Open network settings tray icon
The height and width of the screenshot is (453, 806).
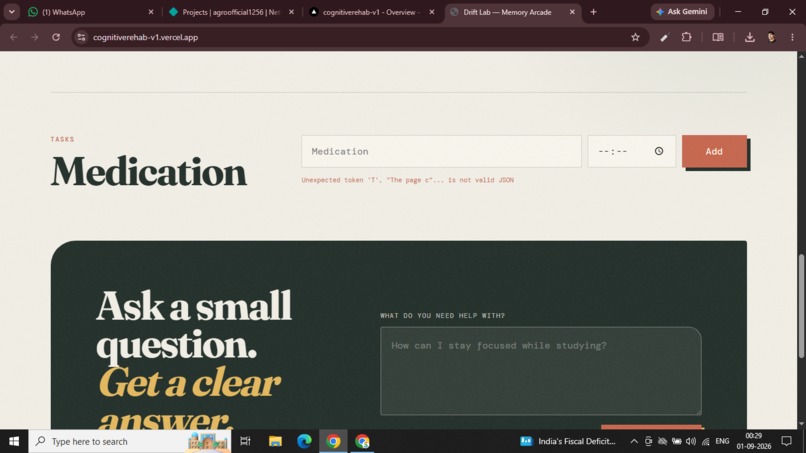click(706, 441)
